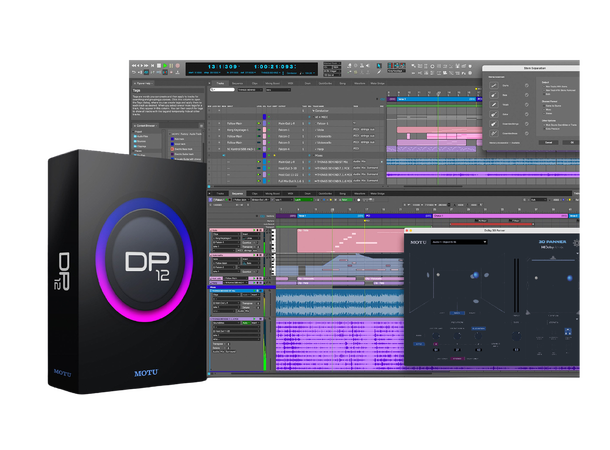
Task: Open the Audio Files folder in Content Browser
Action: 142,137
